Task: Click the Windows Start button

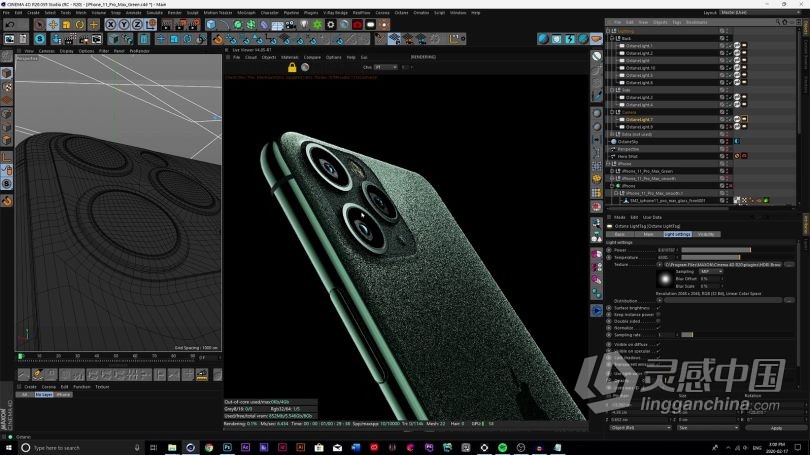Action: tap(8, 447)
